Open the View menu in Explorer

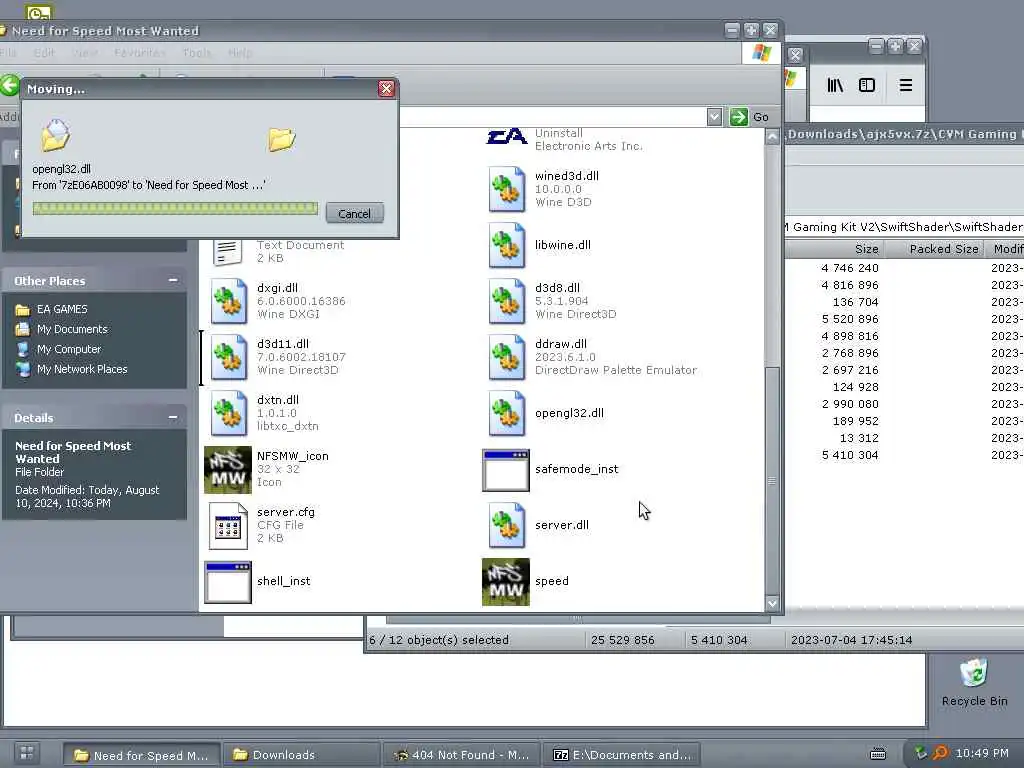[85, 53]
